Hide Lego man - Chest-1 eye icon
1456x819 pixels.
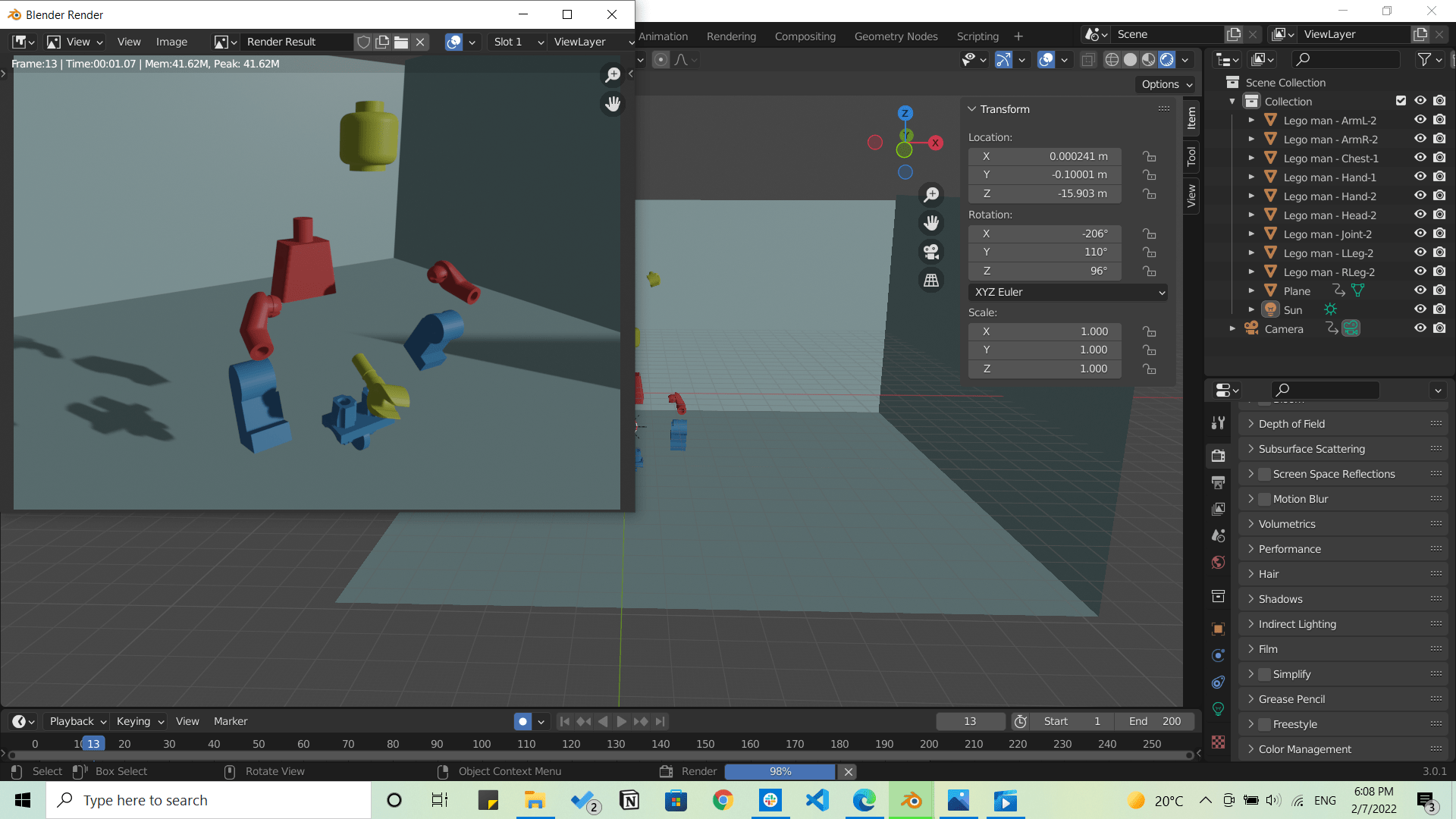click(1420, 158)
